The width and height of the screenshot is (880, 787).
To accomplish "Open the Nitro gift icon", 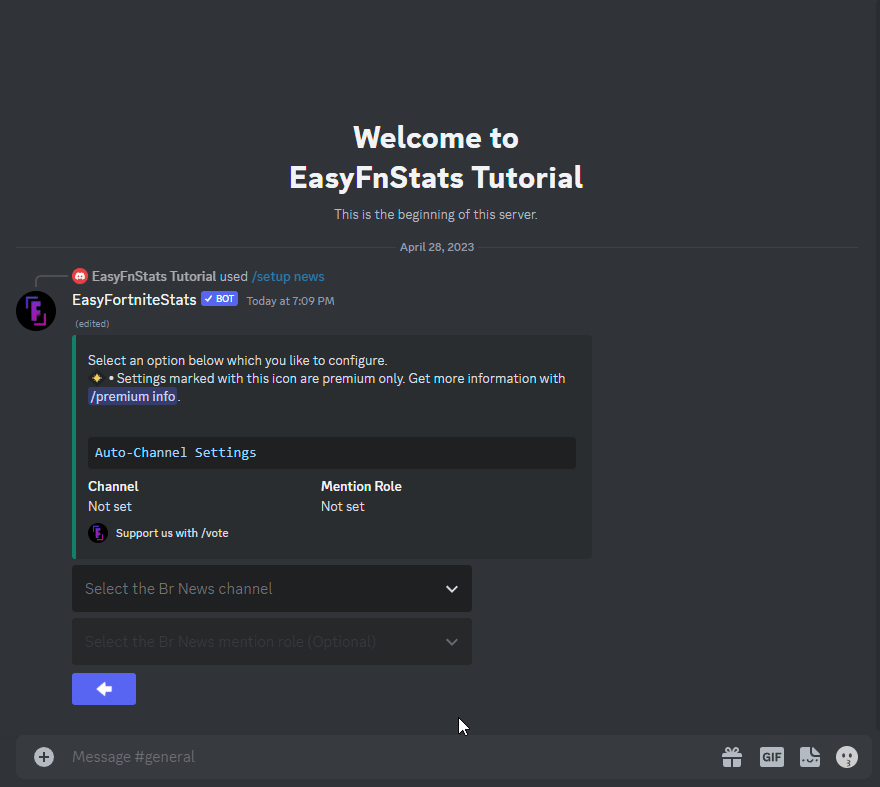I will (732, 757).
